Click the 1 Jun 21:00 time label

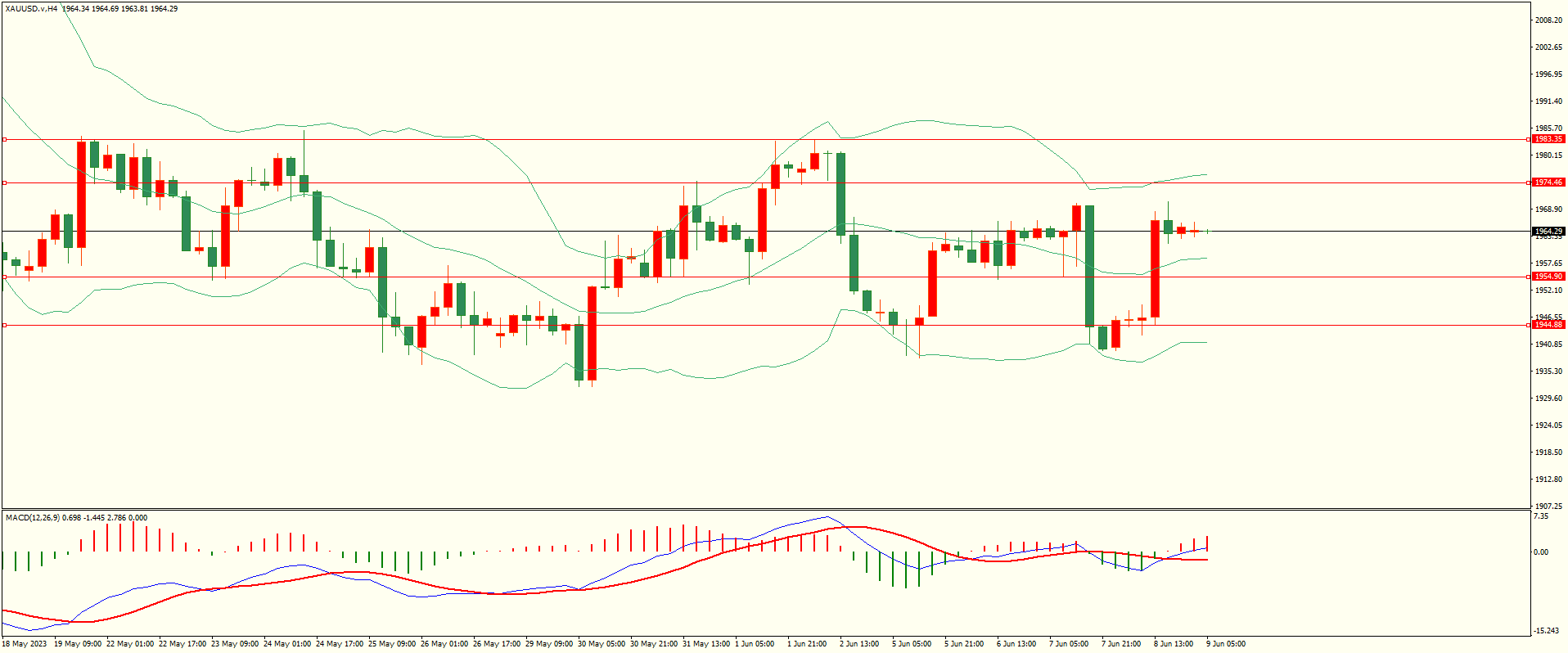coord(807,644)
